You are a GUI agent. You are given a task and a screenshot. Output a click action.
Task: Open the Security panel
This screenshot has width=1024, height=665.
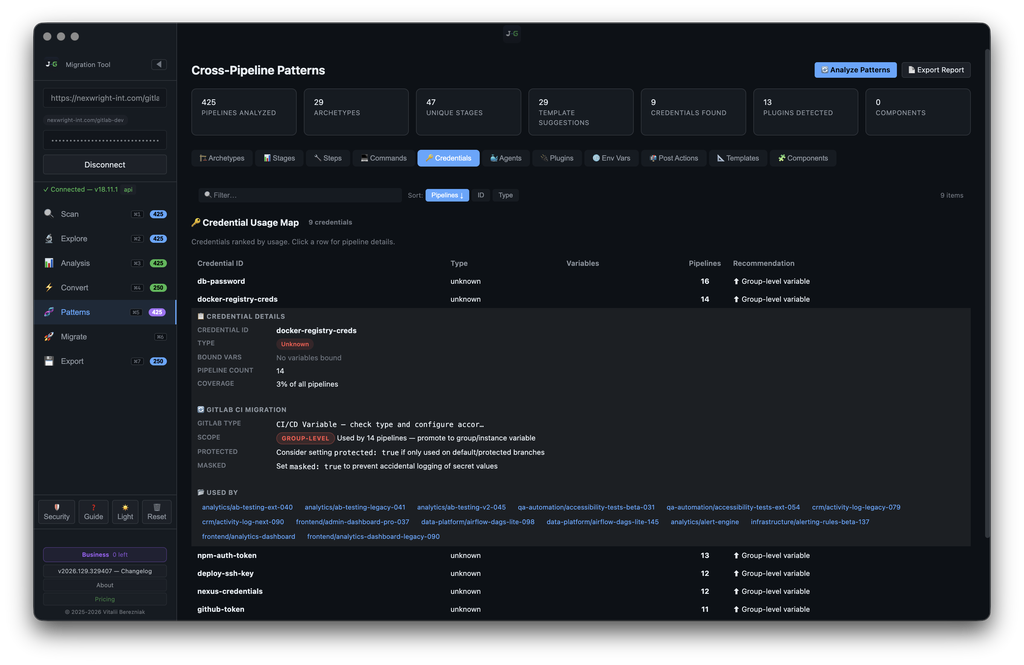pos(57,511)
